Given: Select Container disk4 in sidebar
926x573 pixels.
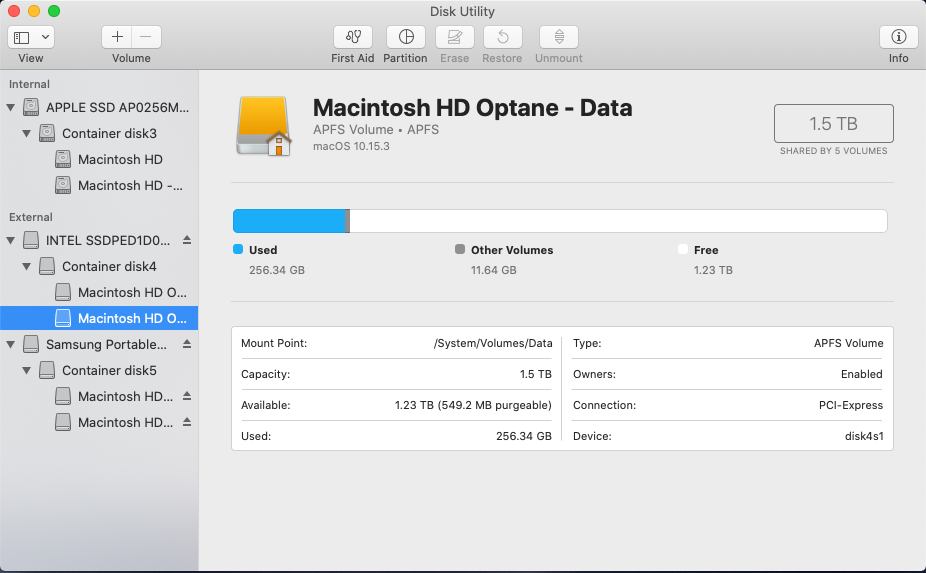Looking at the screenshot, I should (x=99, y=266).
